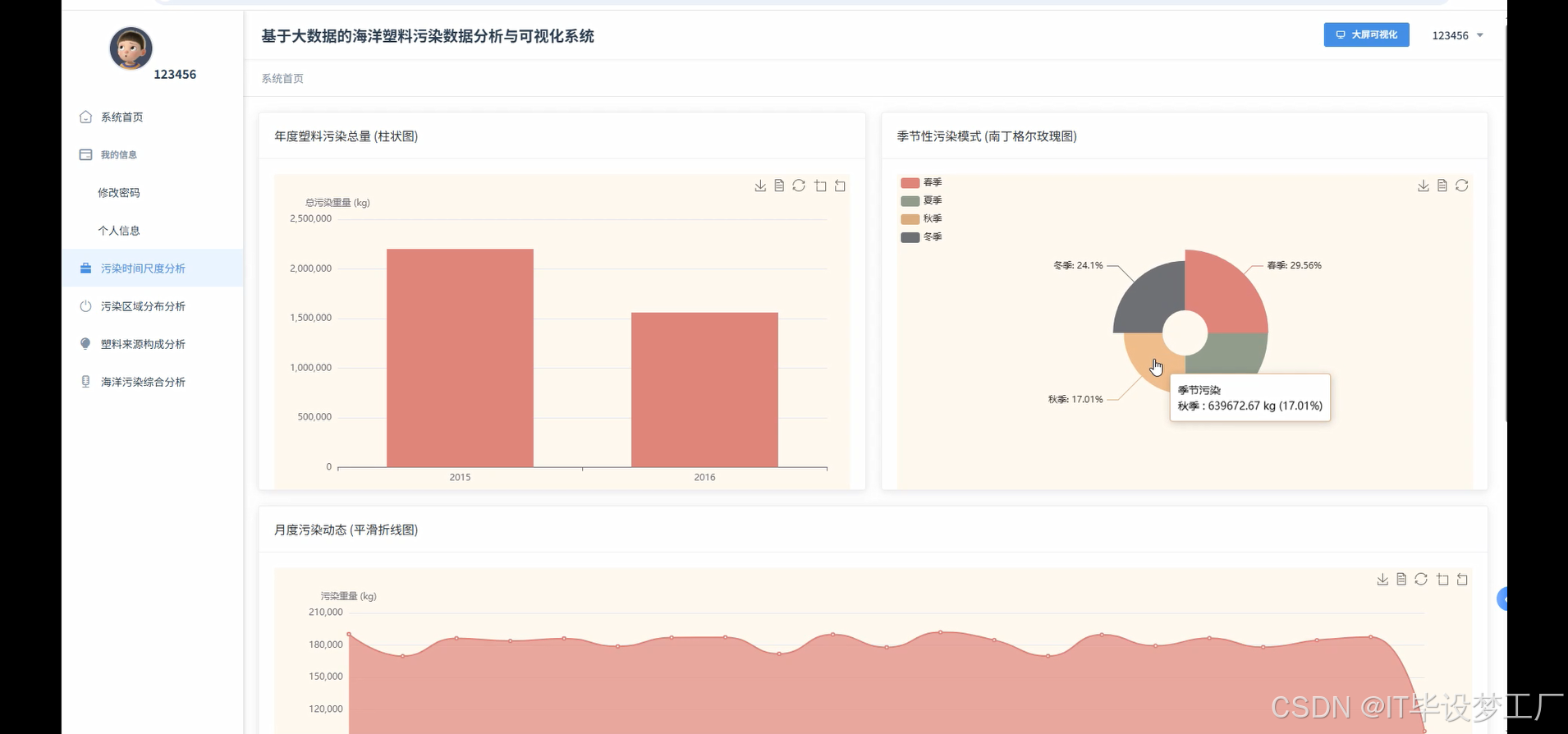Click the home icon beside 系统首页
Viewport: 1568px width, 734px height.
click(85, 117)
